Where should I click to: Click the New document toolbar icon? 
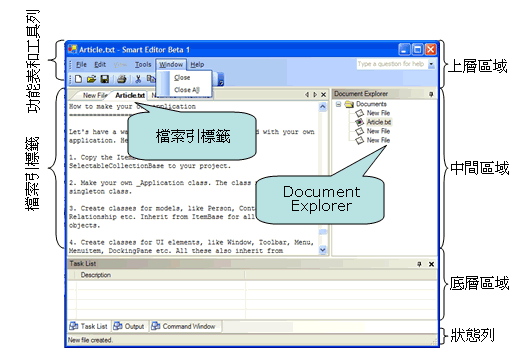click(79, 79)
